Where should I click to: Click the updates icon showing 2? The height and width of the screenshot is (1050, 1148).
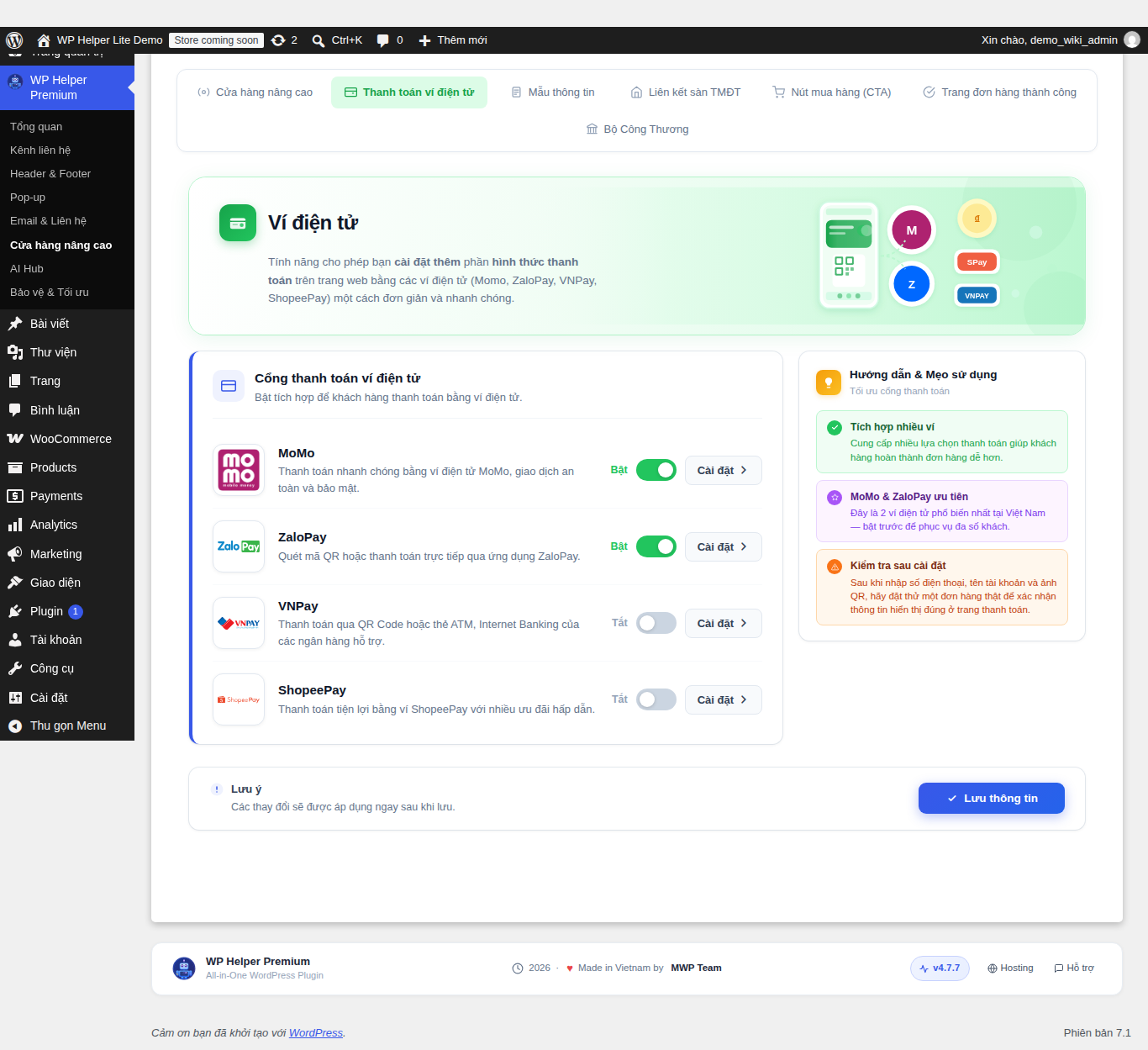(278, 40)
